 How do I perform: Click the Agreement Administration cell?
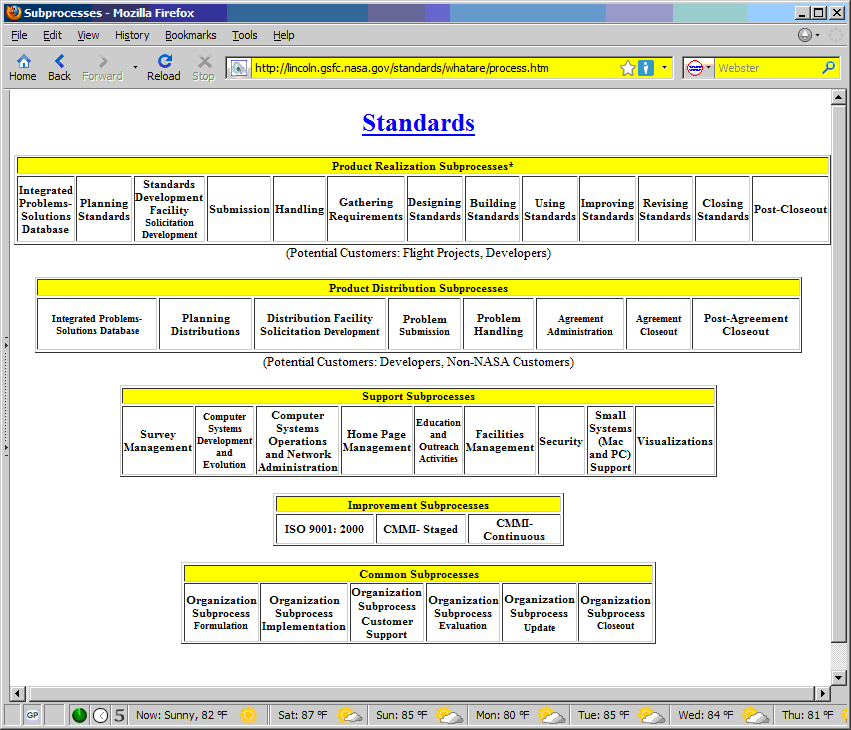click(x=580, y=324)
